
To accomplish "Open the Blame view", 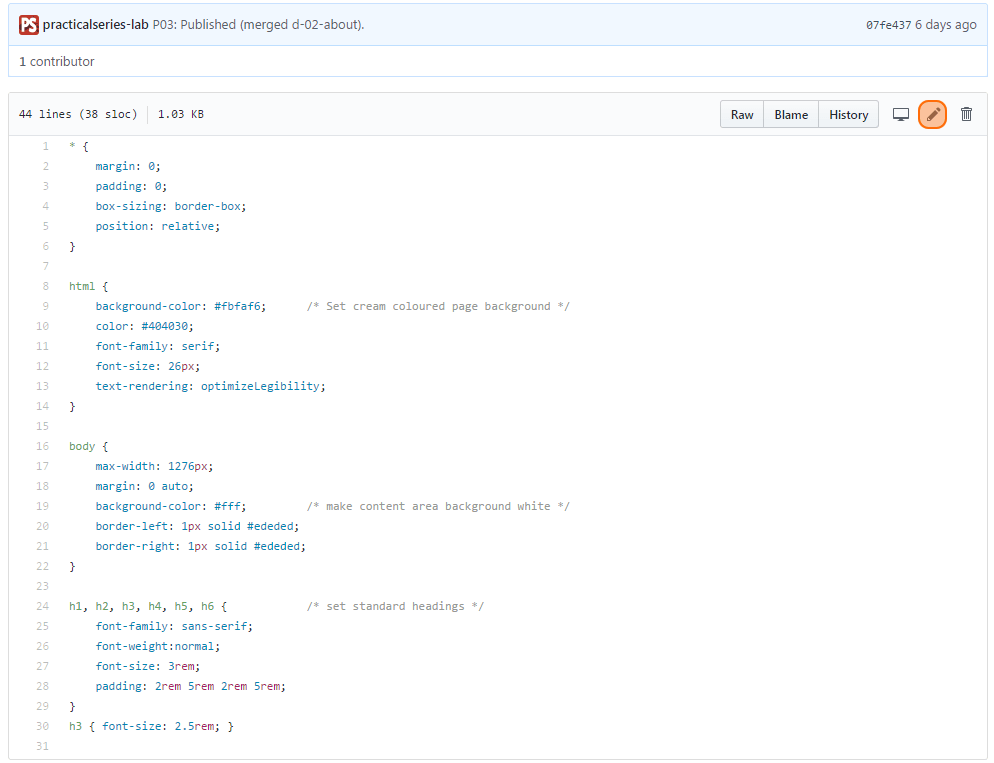I will (x=791, y=115).
